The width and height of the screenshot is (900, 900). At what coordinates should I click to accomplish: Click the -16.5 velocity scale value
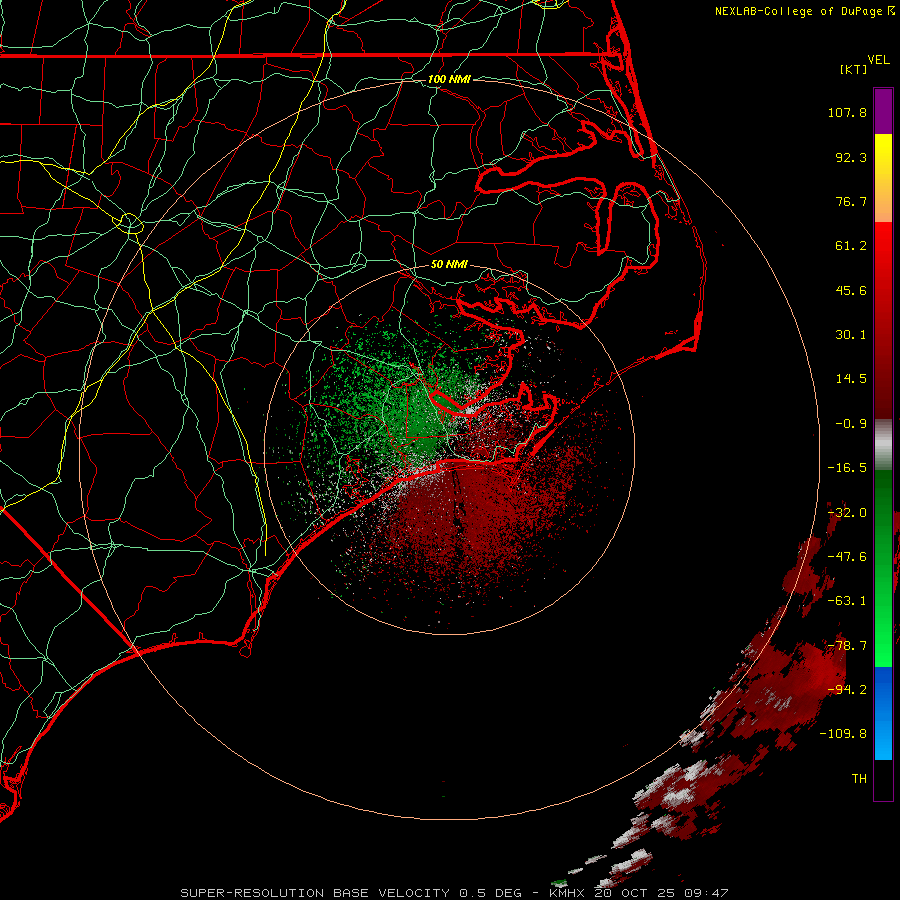[x=847, y=468]
